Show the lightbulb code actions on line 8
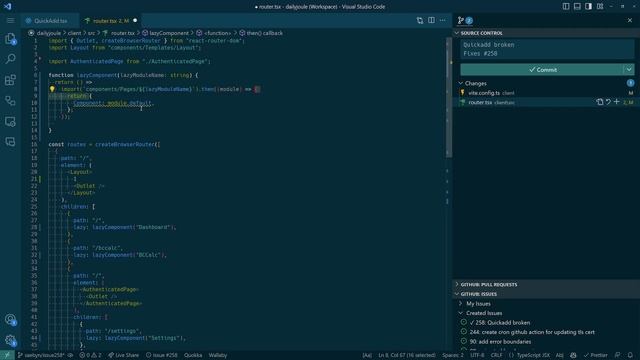640x360 pixels. 52,89
